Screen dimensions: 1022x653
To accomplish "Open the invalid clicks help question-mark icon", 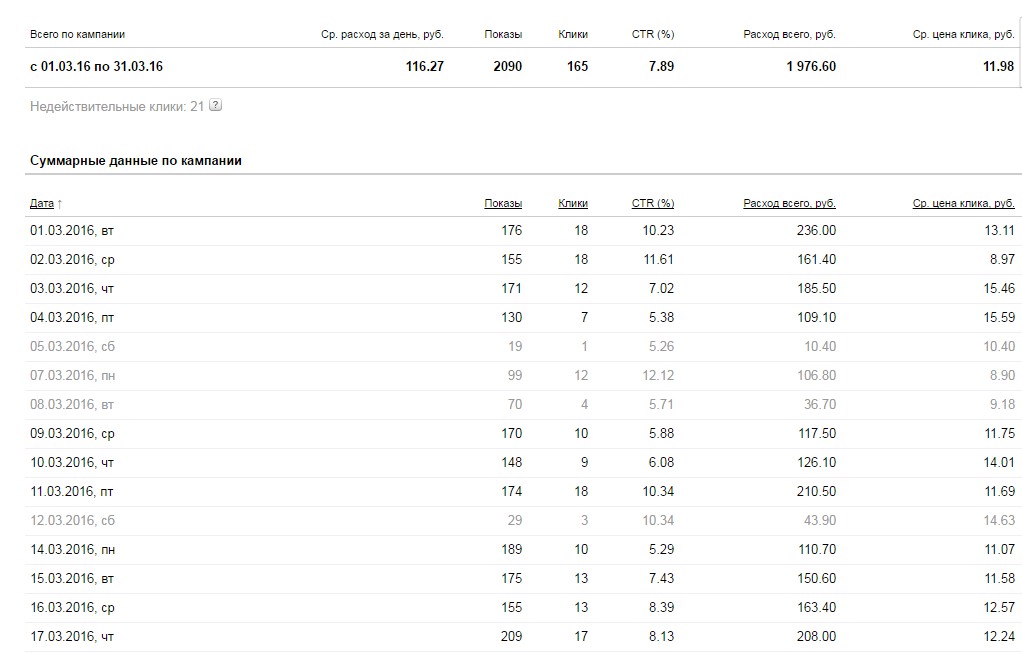I will point(215,105).
